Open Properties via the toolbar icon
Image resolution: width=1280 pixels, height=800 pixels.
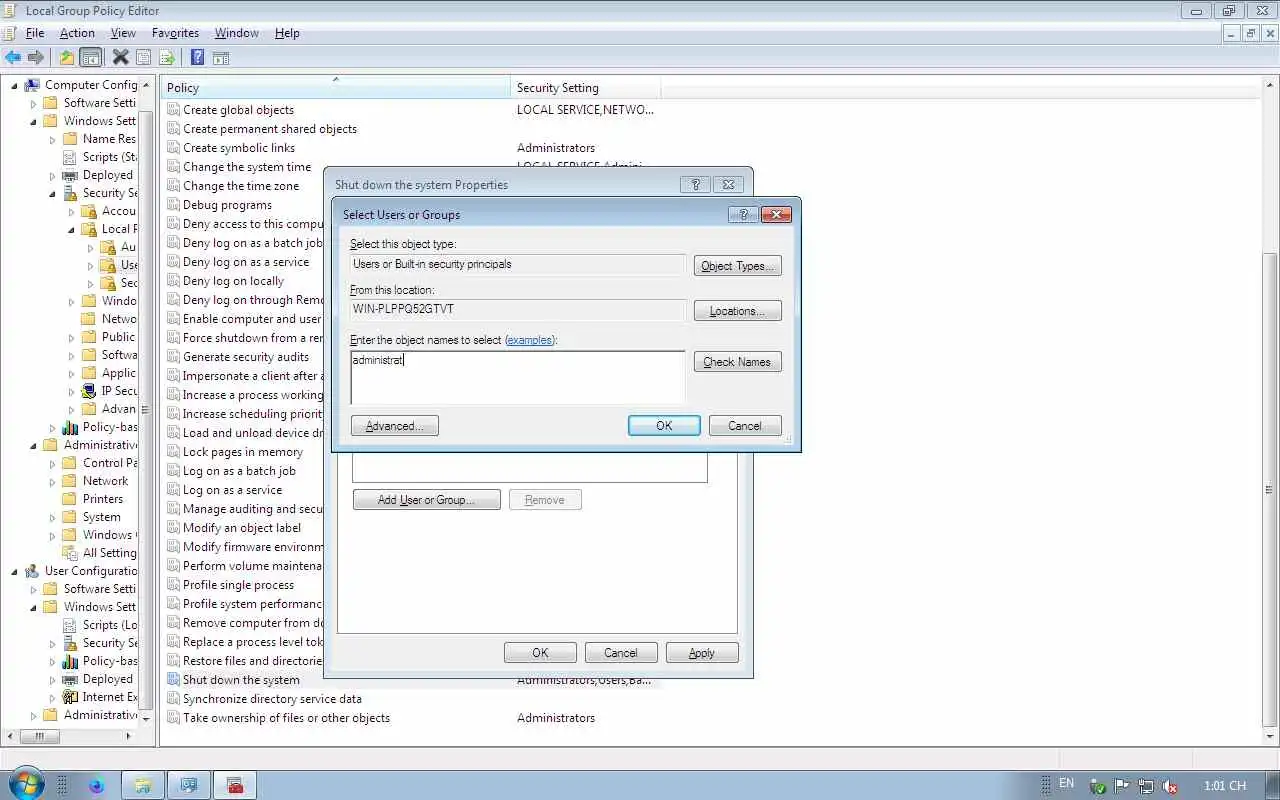coord(143,58)
